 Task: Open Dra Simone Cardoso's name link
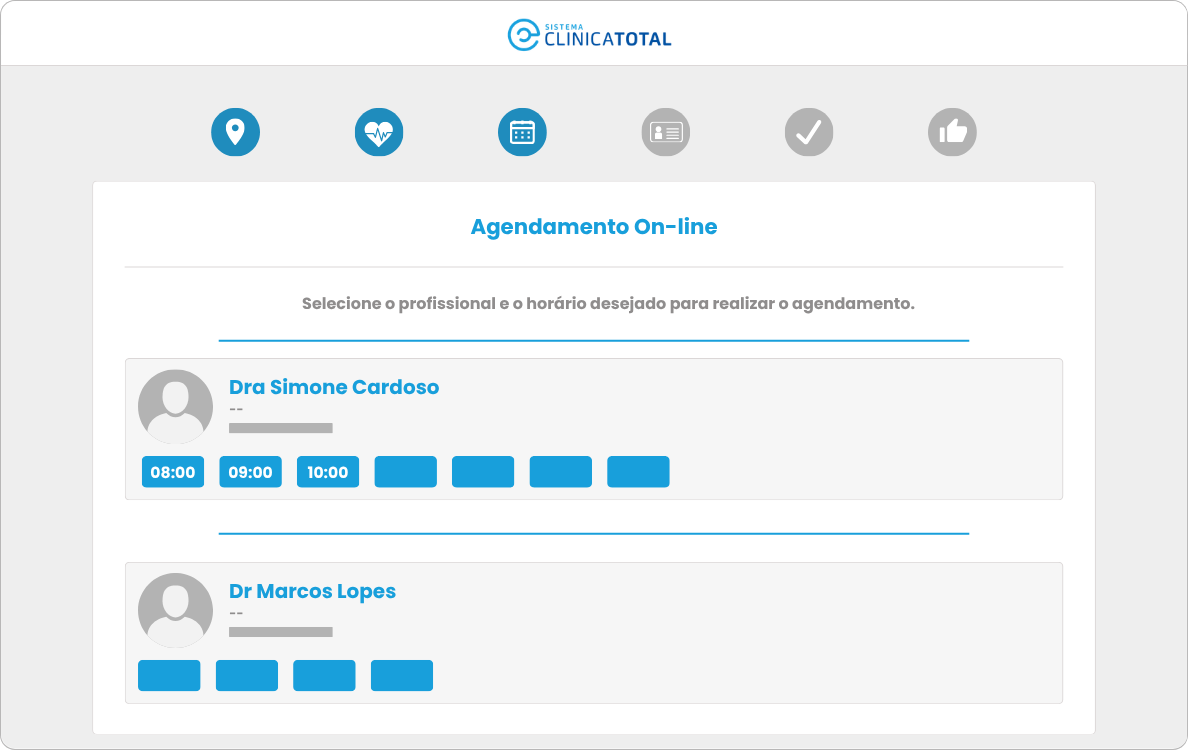334,387
